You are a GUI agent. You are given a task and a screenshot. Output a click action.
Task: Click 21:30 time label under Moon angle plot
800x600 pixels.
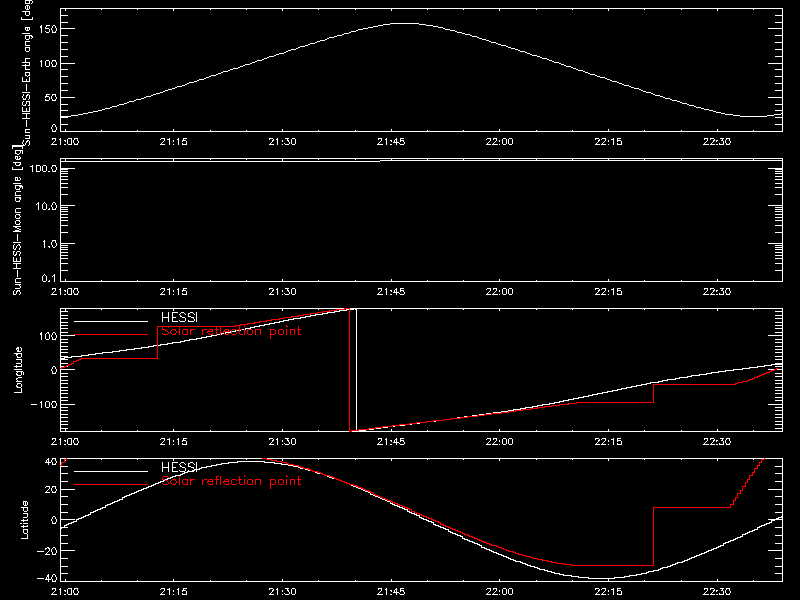click(x=282, y=292)
